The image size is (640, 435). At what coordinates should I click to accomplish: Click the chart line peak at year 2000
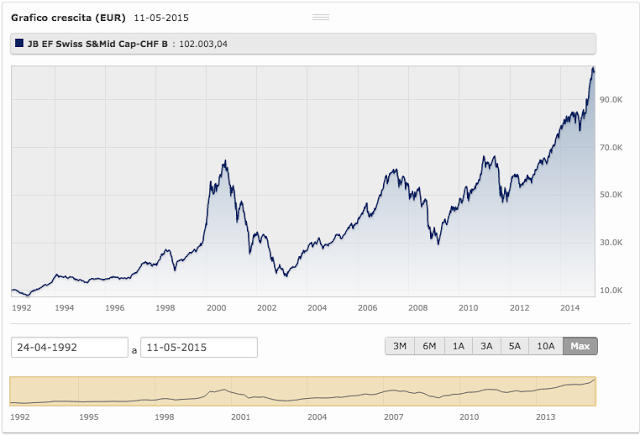pyautogui.click(x=224, y=160)
